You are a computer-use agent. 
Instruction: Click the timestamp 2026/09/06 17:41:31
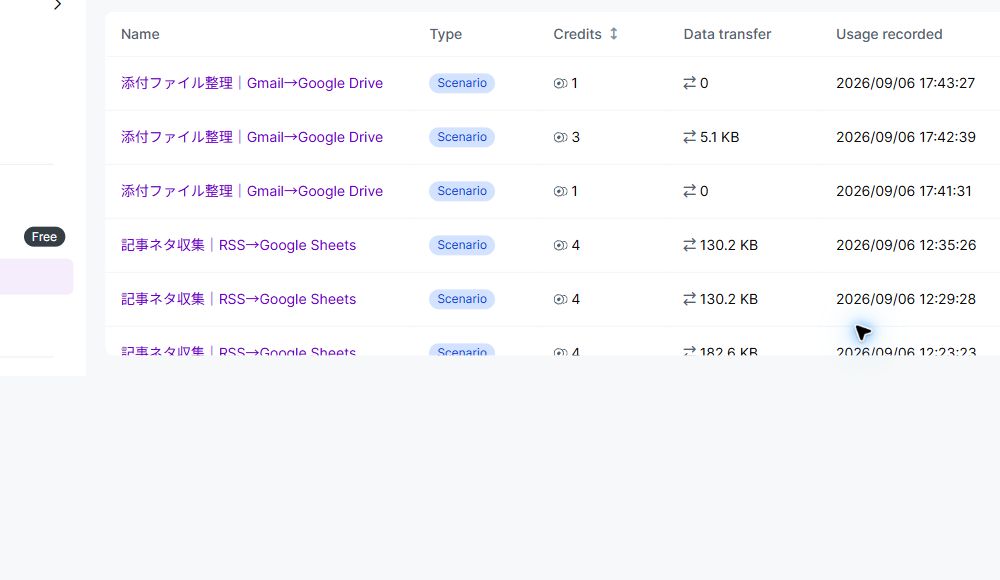[x=904, y=191]
